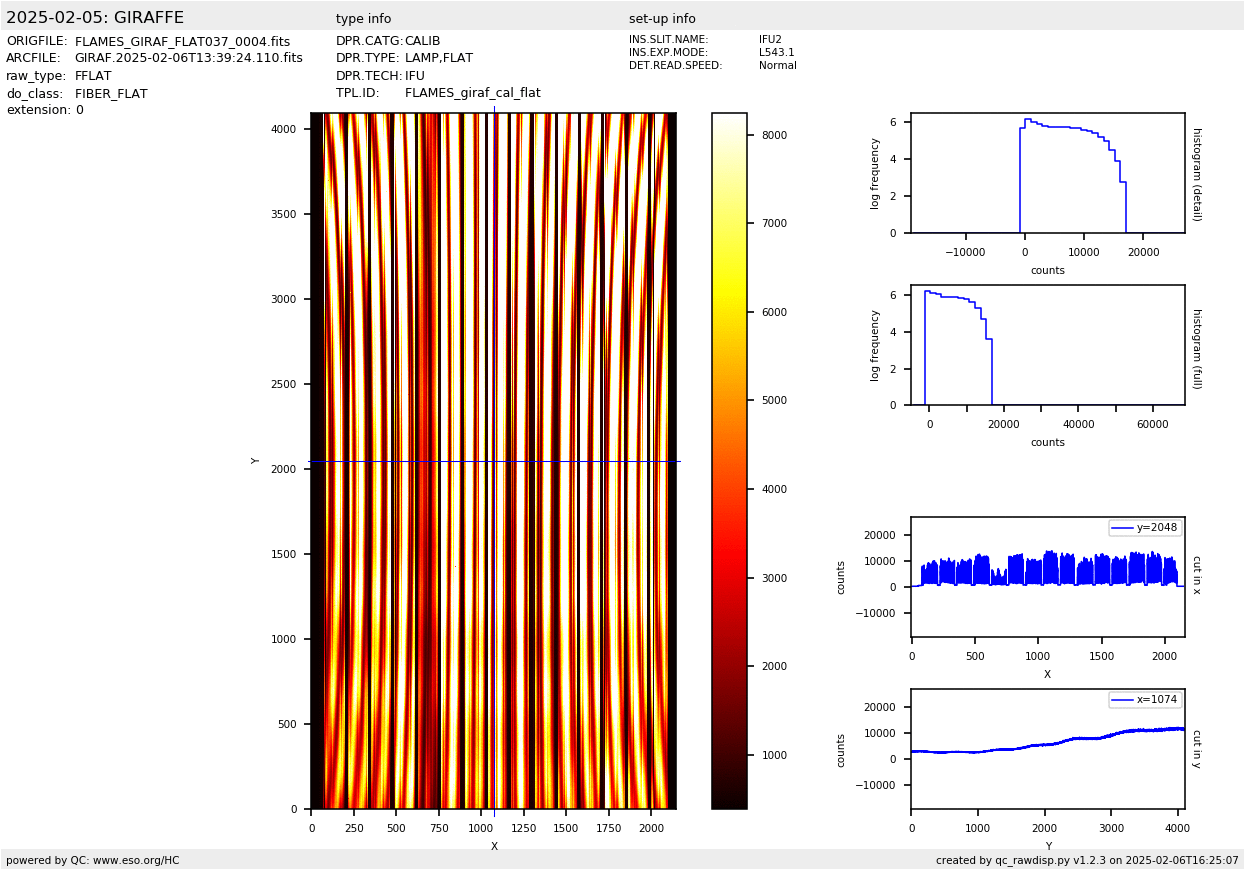Click the qc_rawdisp.py creation timestamp footer
The image size is (1245, 870).
click(x=1087, y=860)
